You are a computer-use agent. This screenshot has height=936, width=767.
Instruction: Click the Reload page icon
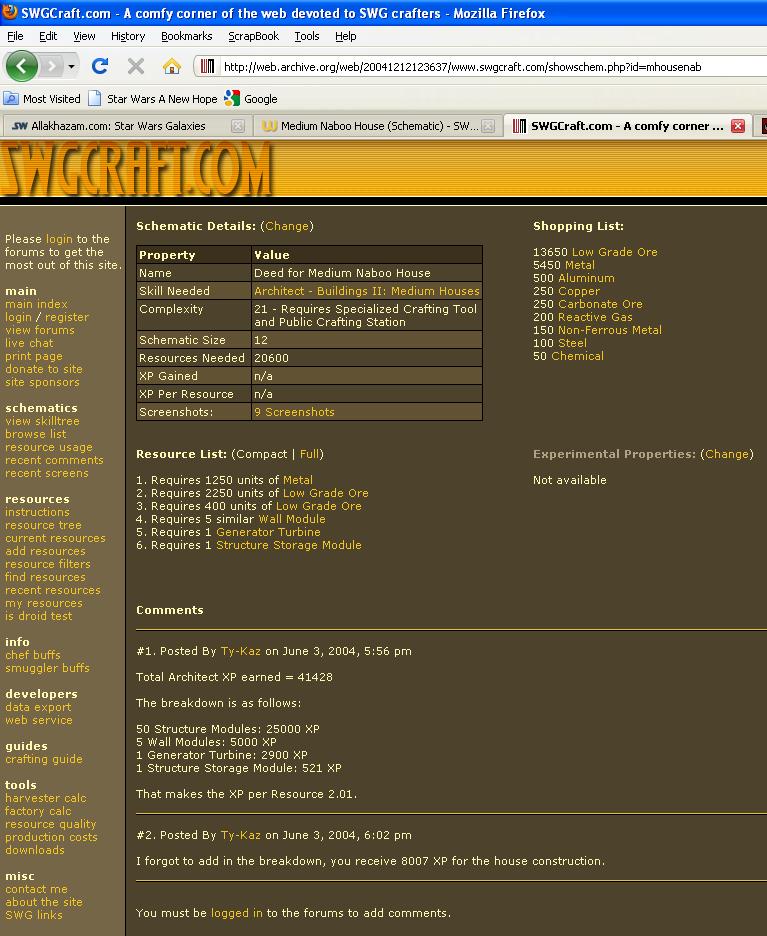point(99,66)
